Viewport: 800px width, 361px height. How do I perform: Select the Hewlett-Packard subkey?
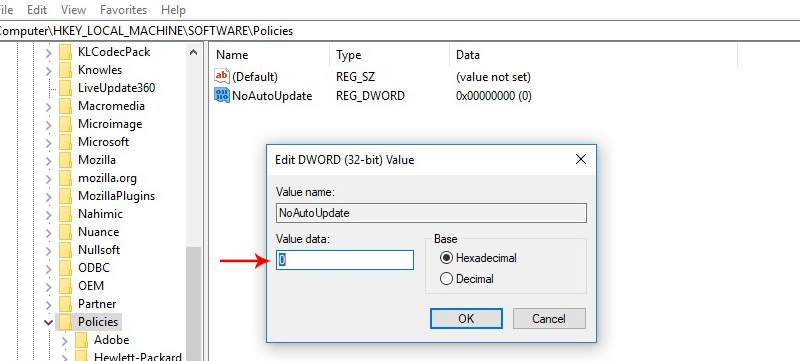pos(138,356)
